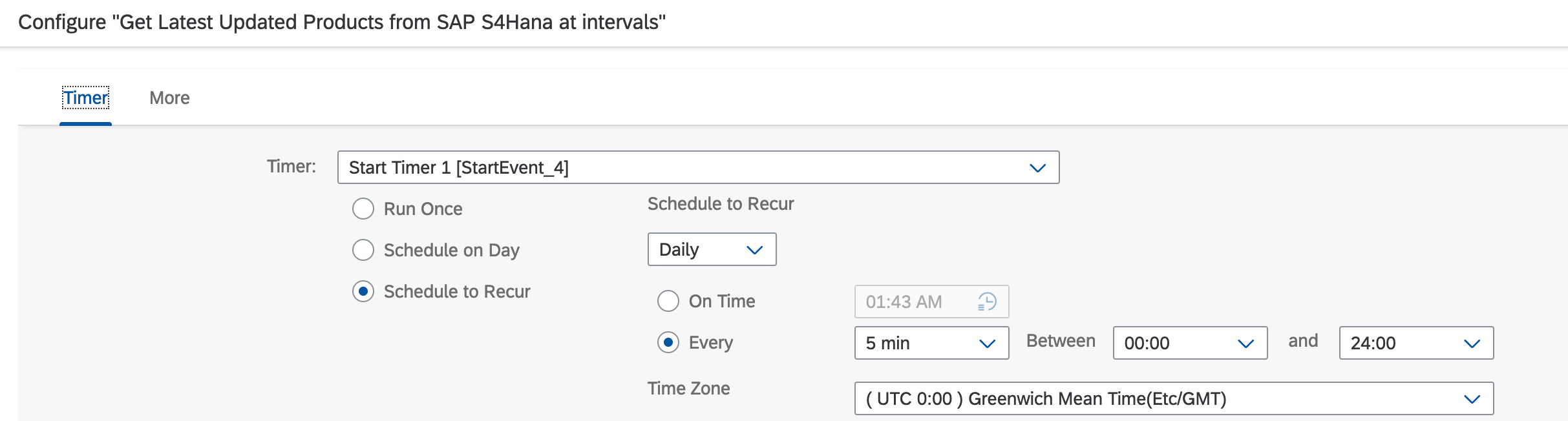This screenshot has width=1568, height=421.
Task: Open the Daily recurrence dropdown
Action: pos(711,249)
